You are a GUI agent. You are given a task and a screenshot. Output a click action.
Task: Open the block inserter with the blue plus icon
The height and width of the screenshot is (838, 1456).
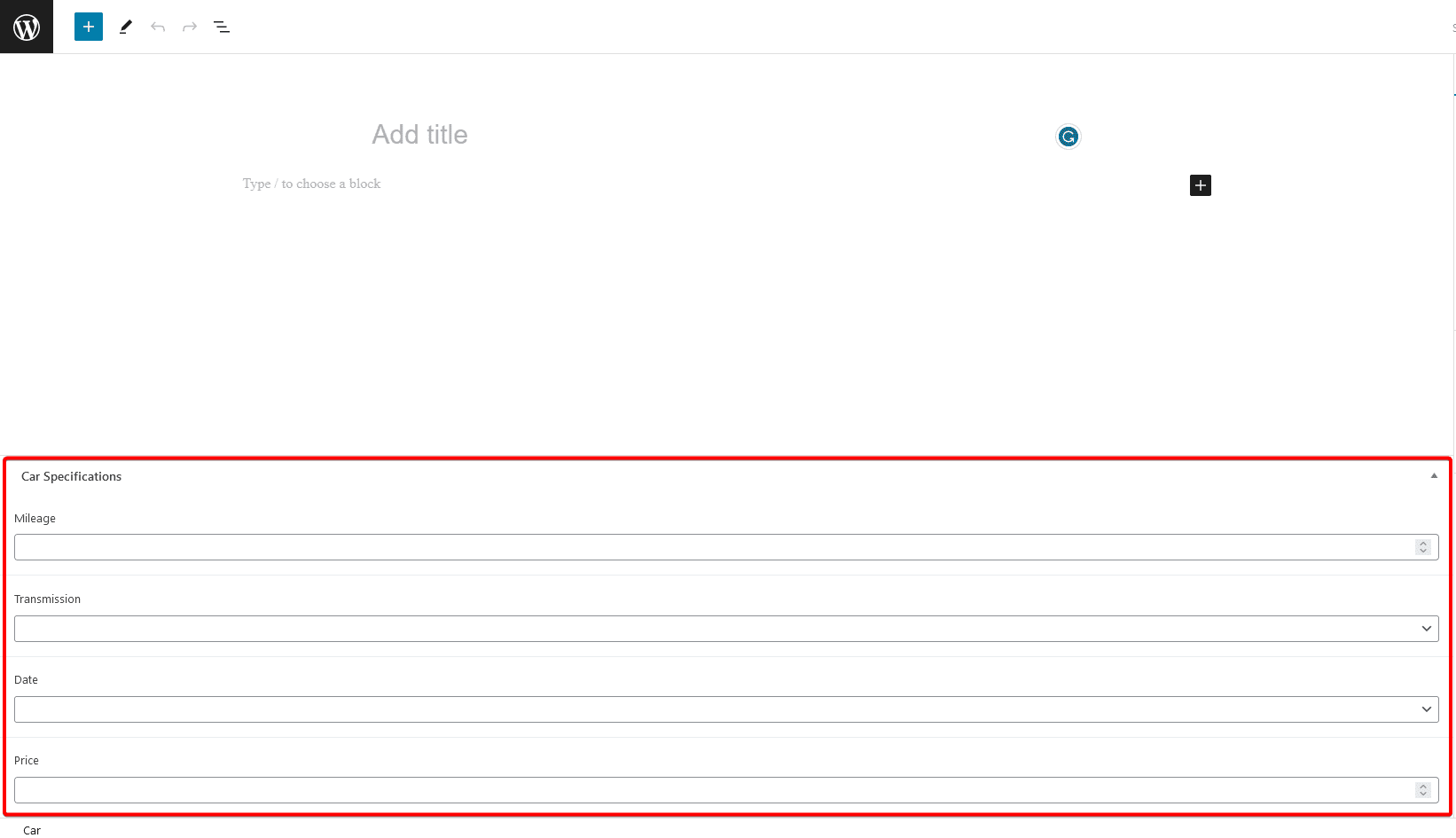(88, 27)
